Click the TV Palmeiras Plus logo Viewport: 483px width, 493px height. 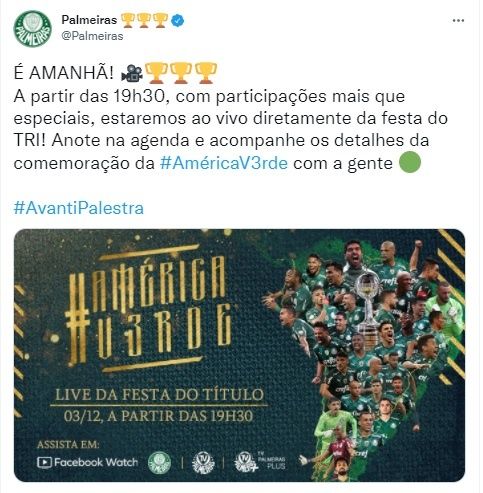pos(260,461)
